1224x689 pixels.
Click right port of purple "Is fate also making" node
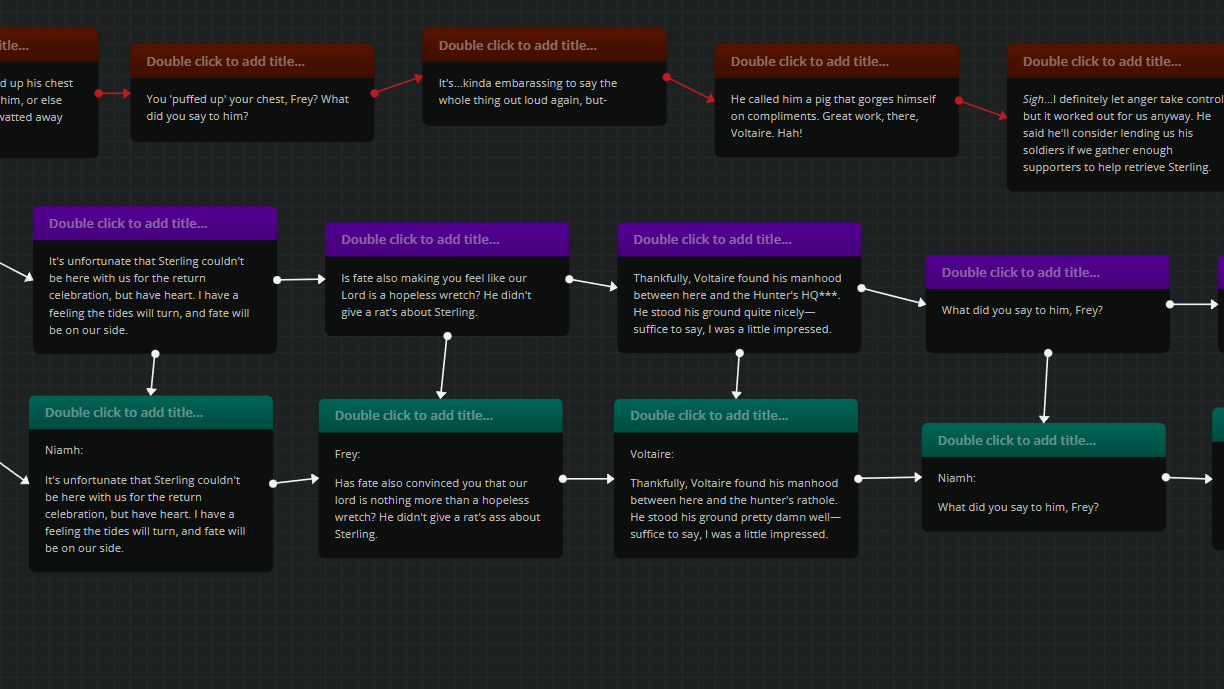569,279
